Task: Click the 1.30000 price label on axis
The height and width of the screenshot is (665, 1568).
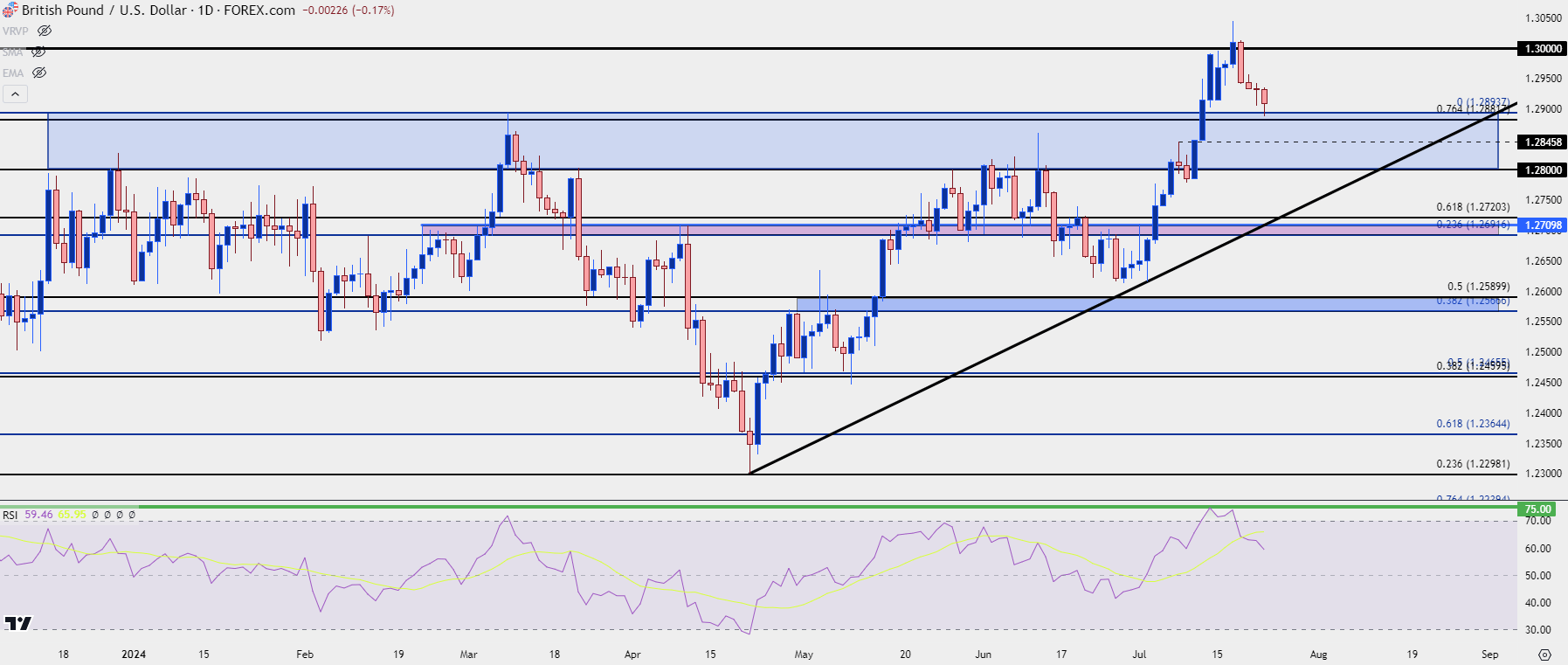Action: point(1542,49)
